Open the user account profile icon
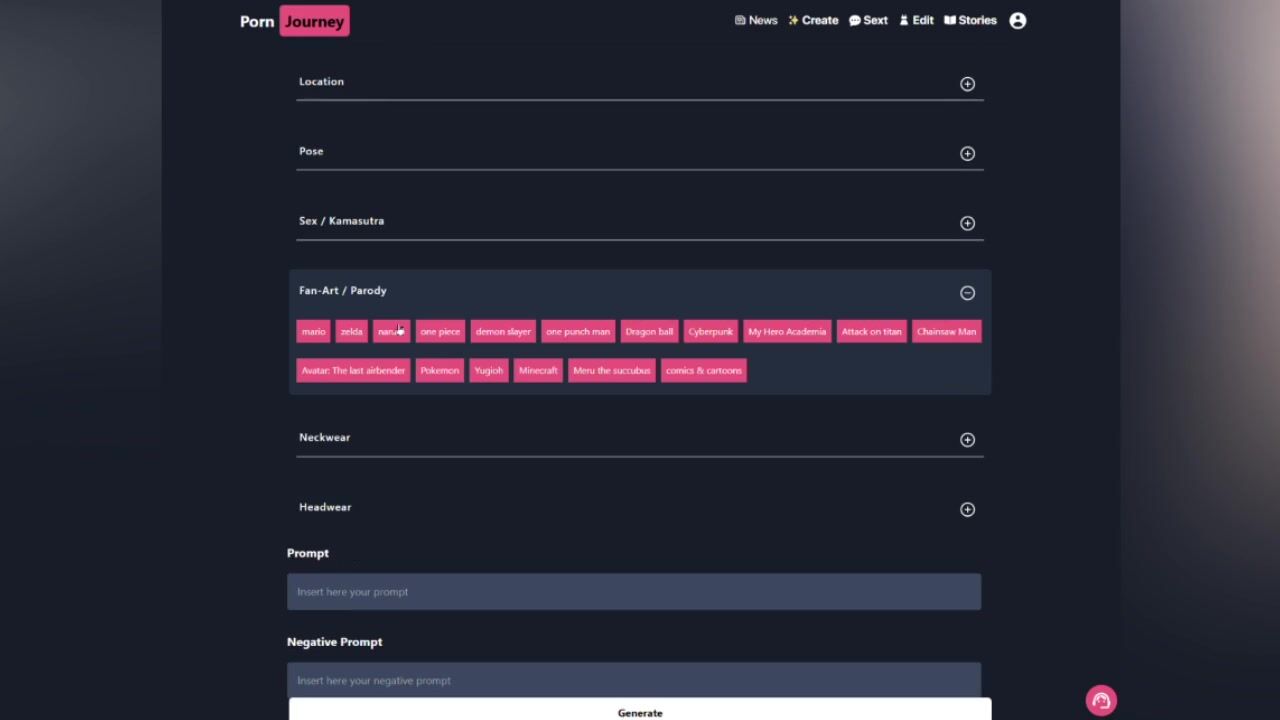This screenshot has height=720, width=1280. click(x=1017, y=21)
